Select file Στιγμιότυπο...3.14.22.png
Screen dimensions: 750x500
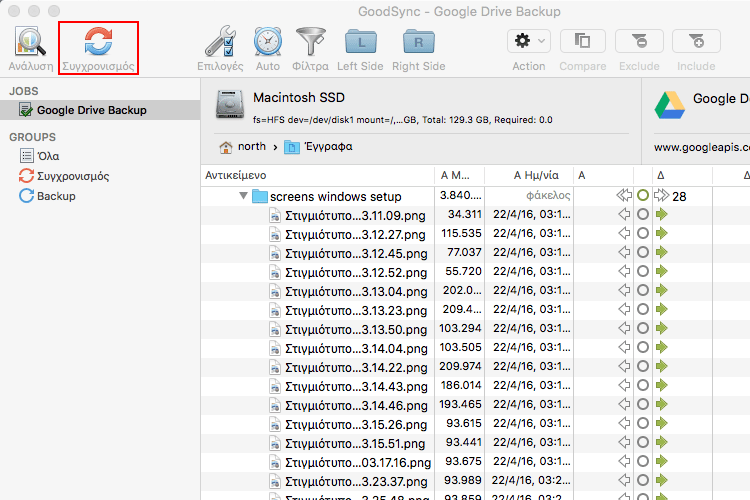[x=356, y=368]
